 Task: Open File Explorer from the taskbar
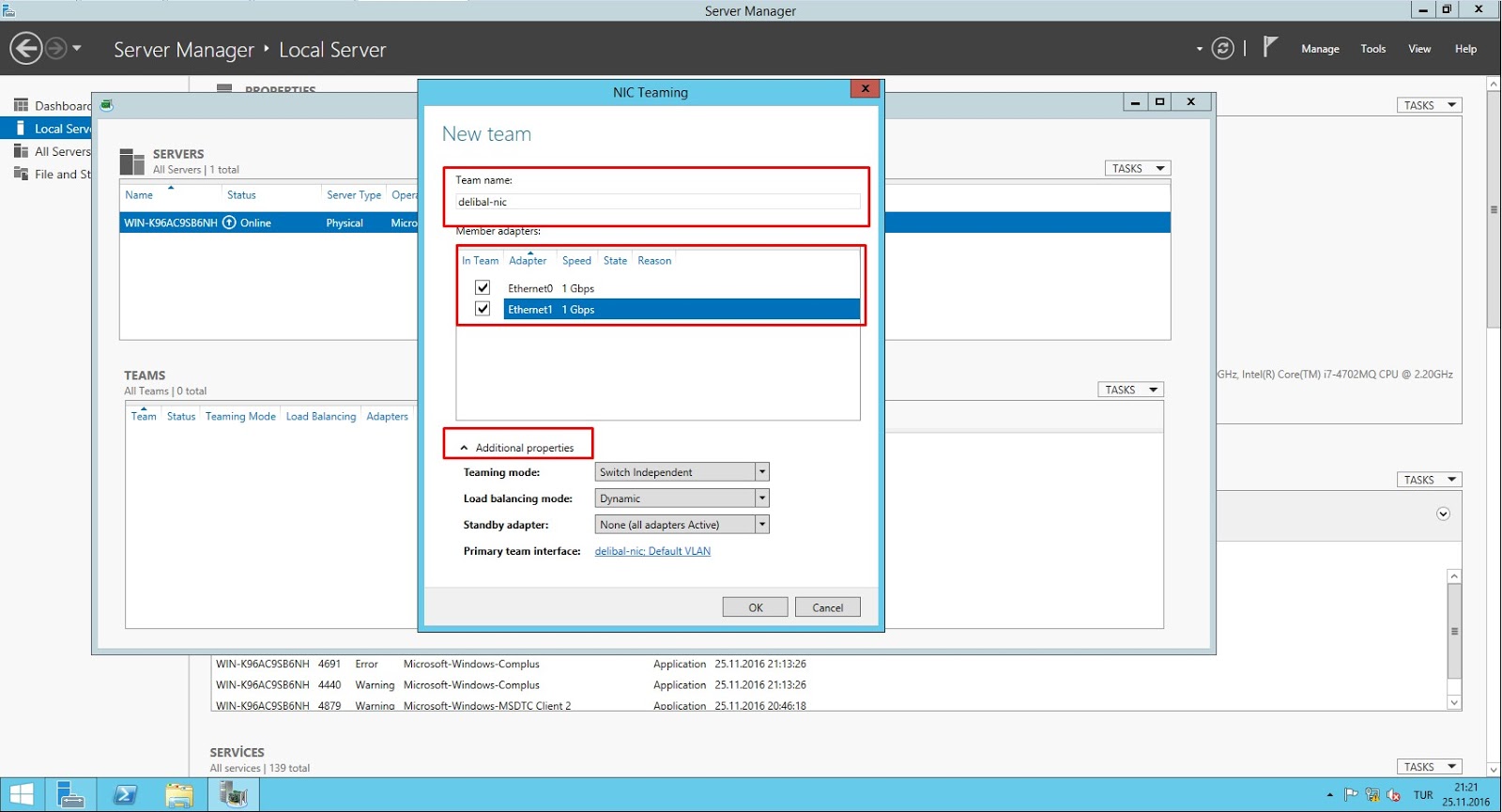coord(179,795)
